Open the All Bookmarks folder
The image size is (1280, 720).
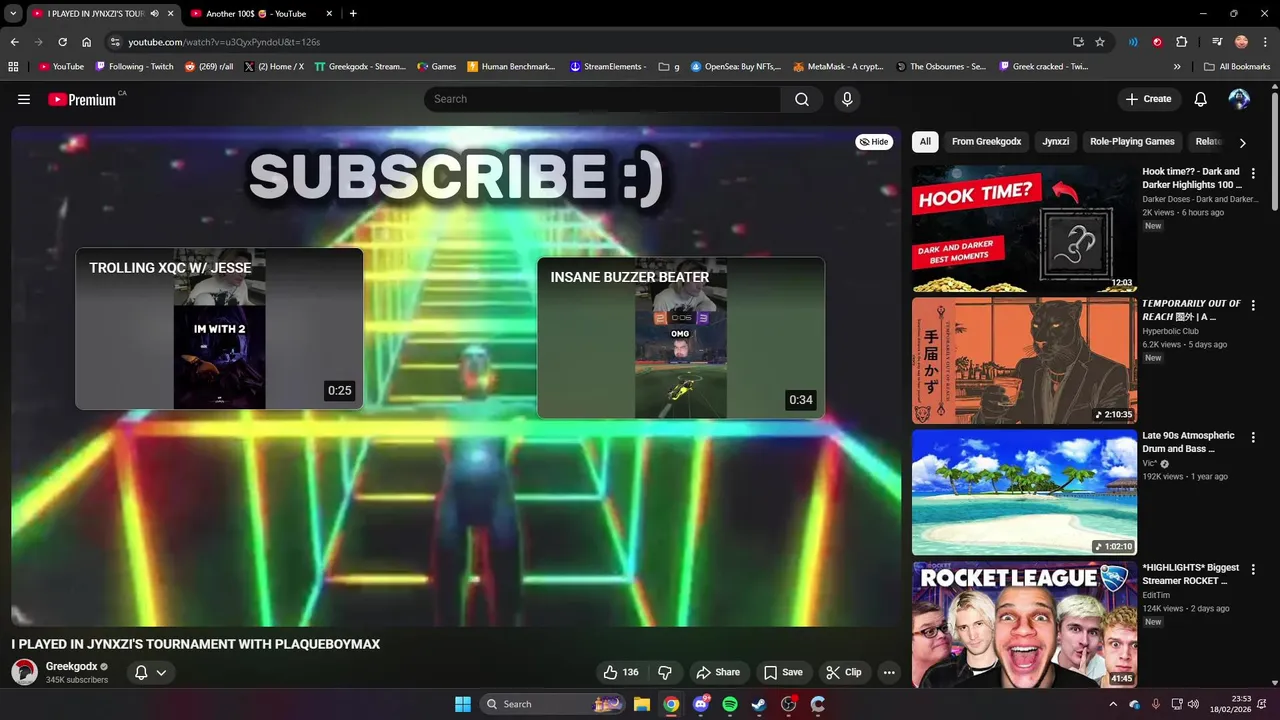(1237, 67)
